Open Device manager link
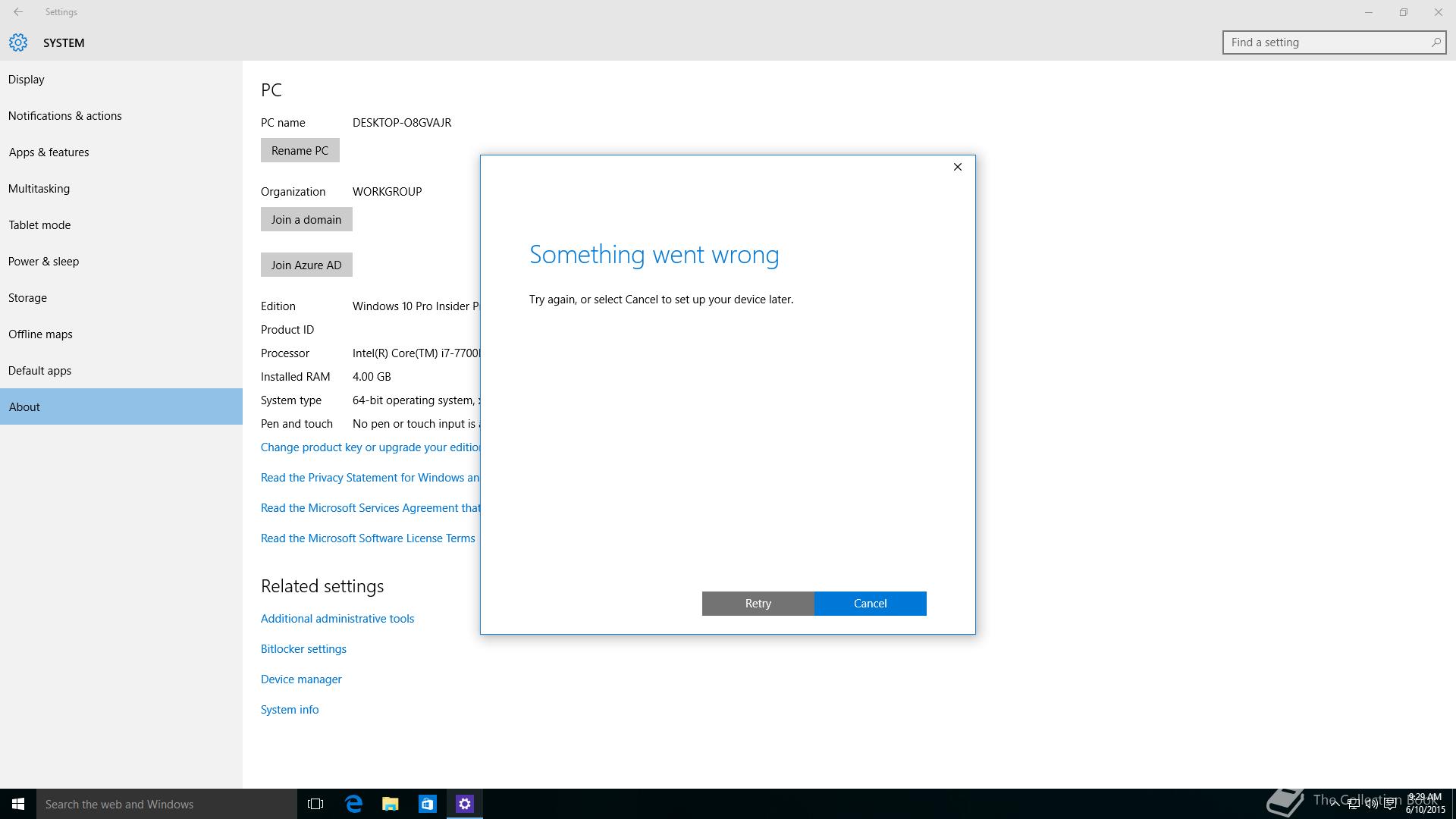 [x=301, y=679]
